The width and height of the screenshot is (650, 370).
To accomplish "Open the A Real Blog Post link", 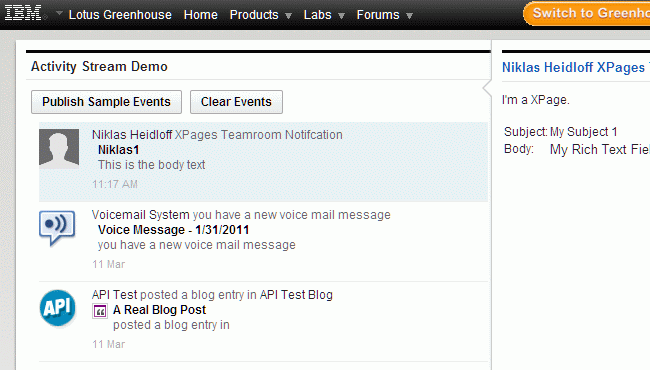I will pyautogui.click(x=159, y=310).
